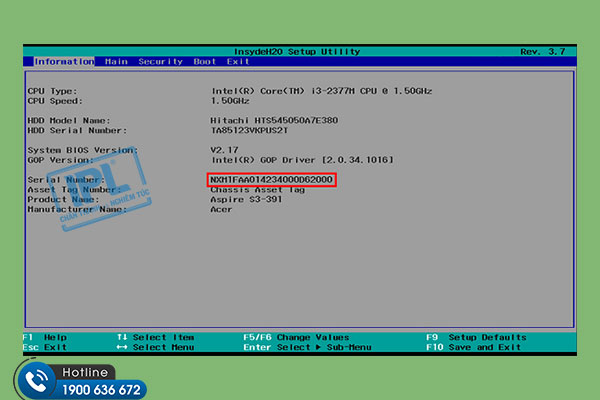Select the HDD serial TA85123VKPUS2T

pos(249,131)
